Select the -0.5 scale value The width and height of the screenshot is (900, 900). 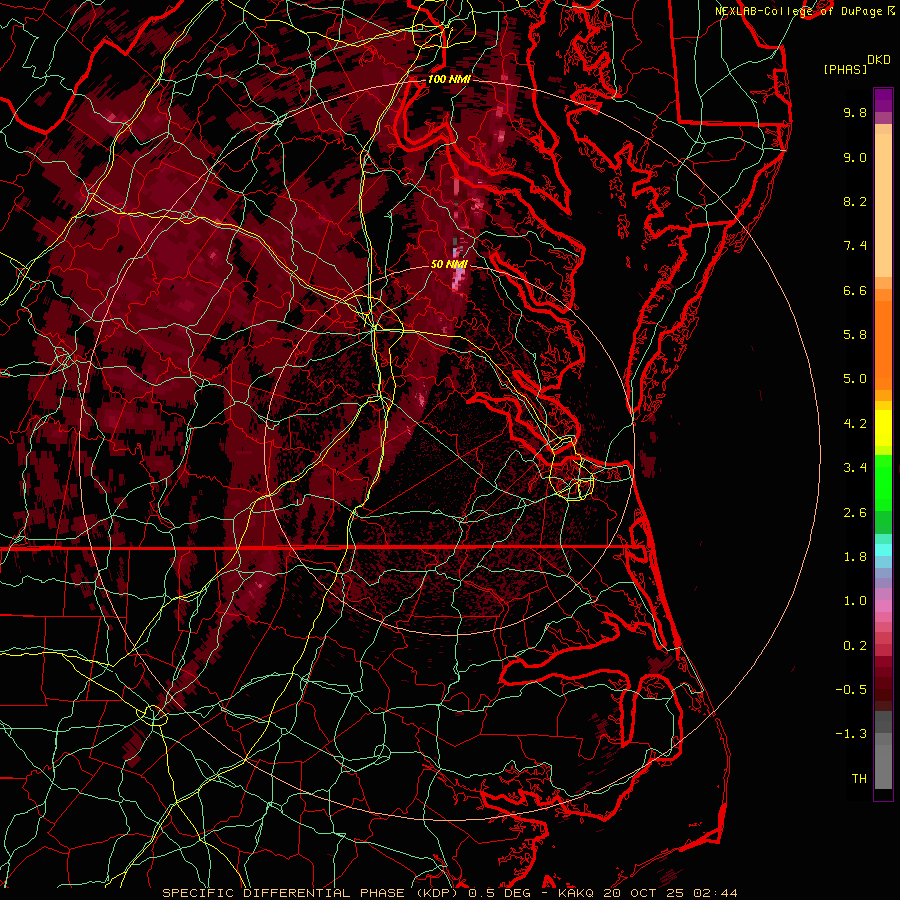click(x=851, y=690)
